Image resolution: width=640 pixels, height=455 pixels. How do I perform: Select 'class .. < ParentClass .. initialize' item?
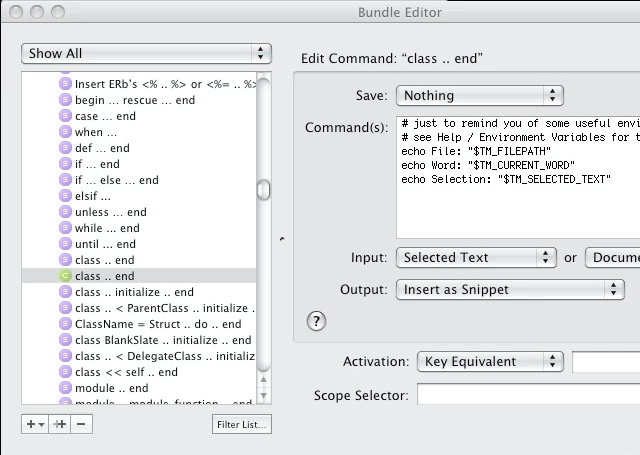tap(139, 308)
